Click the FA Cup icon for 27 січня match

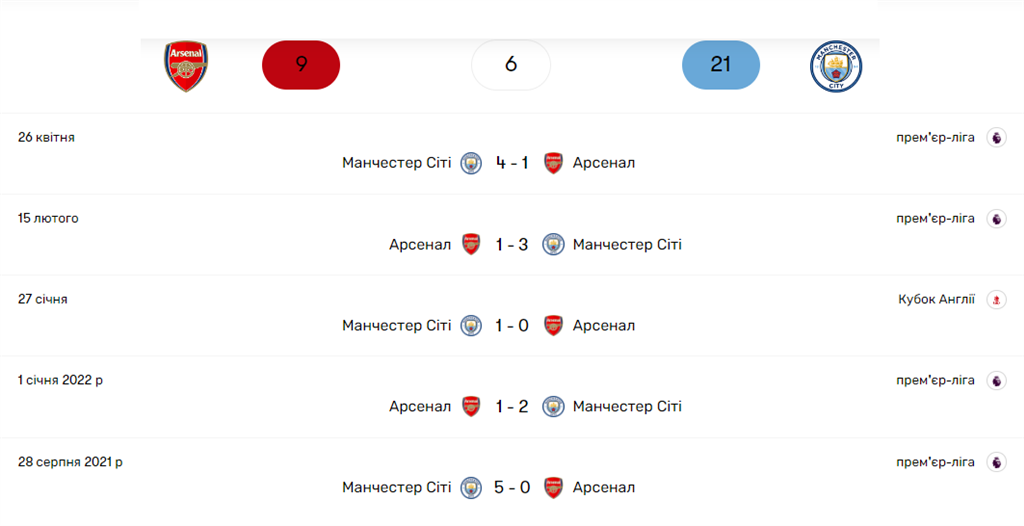[996, 300]
